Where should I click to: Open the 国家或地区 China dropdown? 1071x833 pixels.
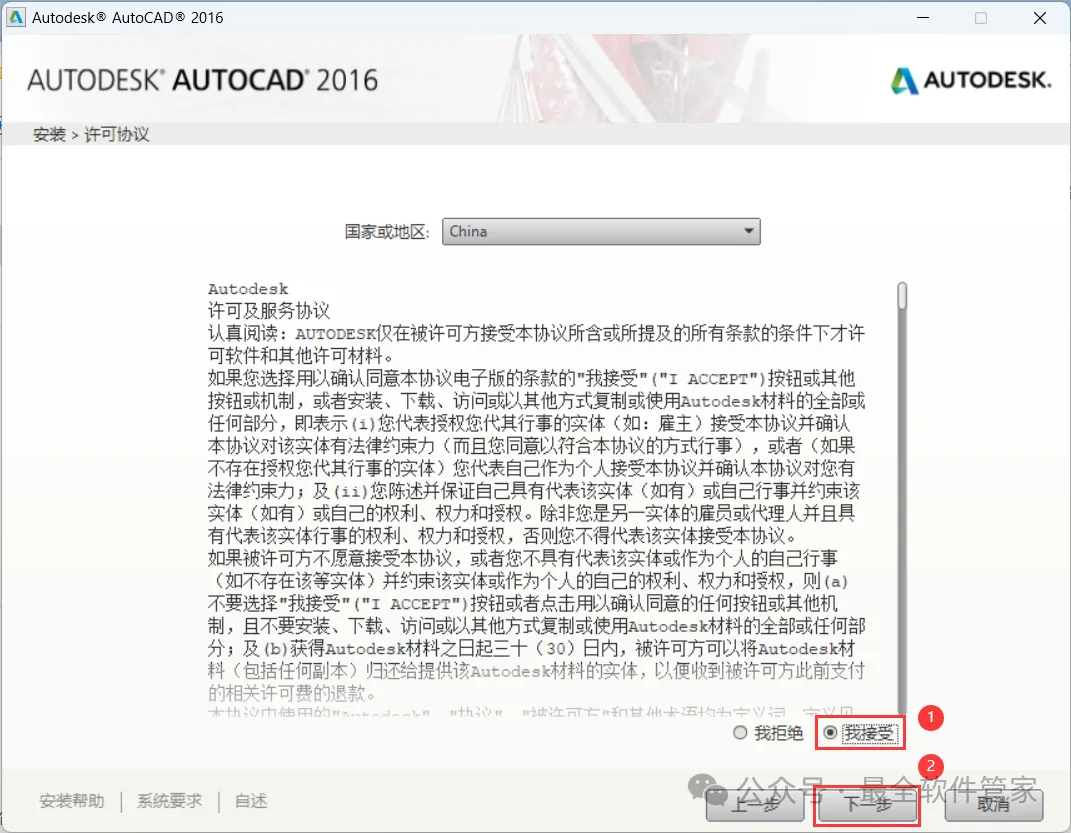coord(601,231)
